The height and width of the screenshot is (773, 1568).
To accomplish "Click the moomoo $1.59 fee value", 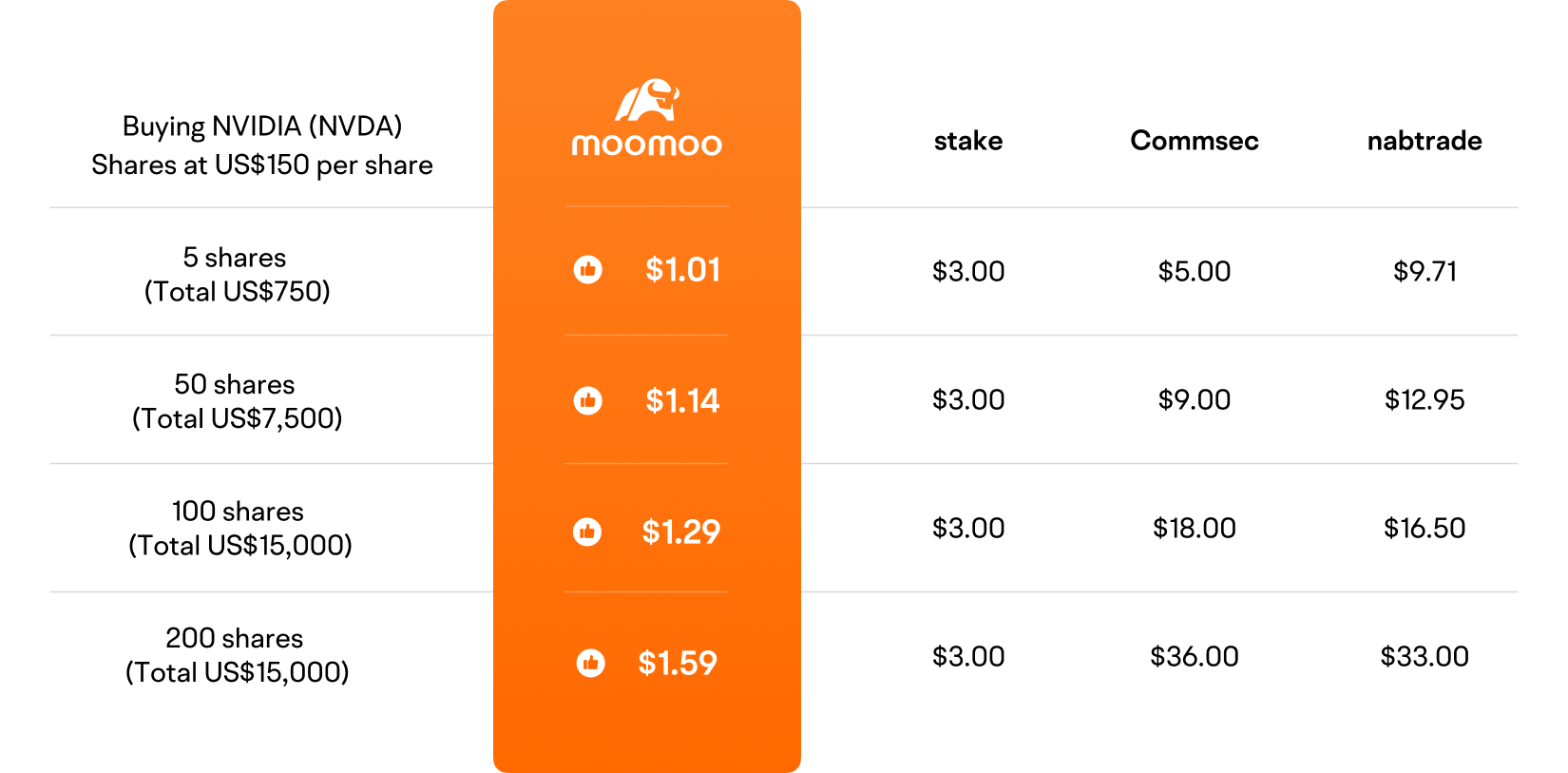I will 678,663.
